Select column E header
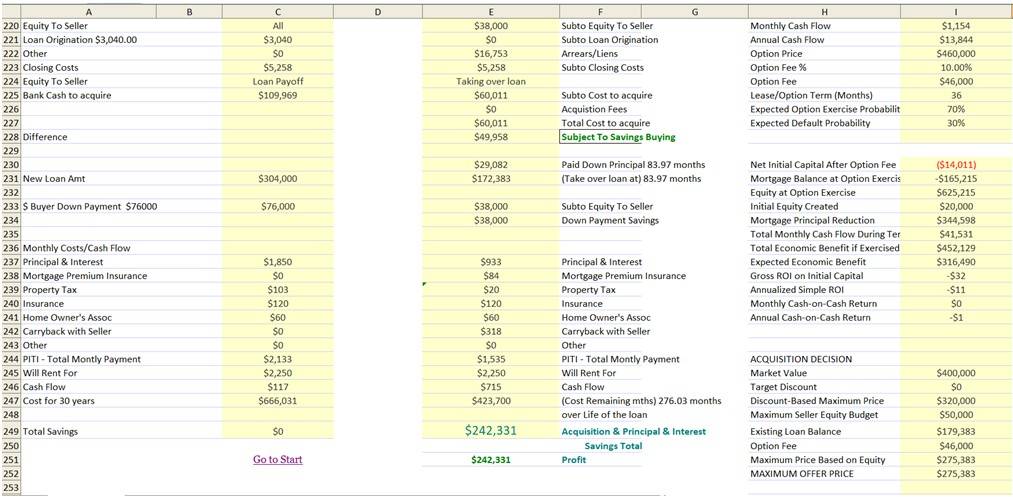Viewport: 1013px width, 497px height. [x=491, y=11]
